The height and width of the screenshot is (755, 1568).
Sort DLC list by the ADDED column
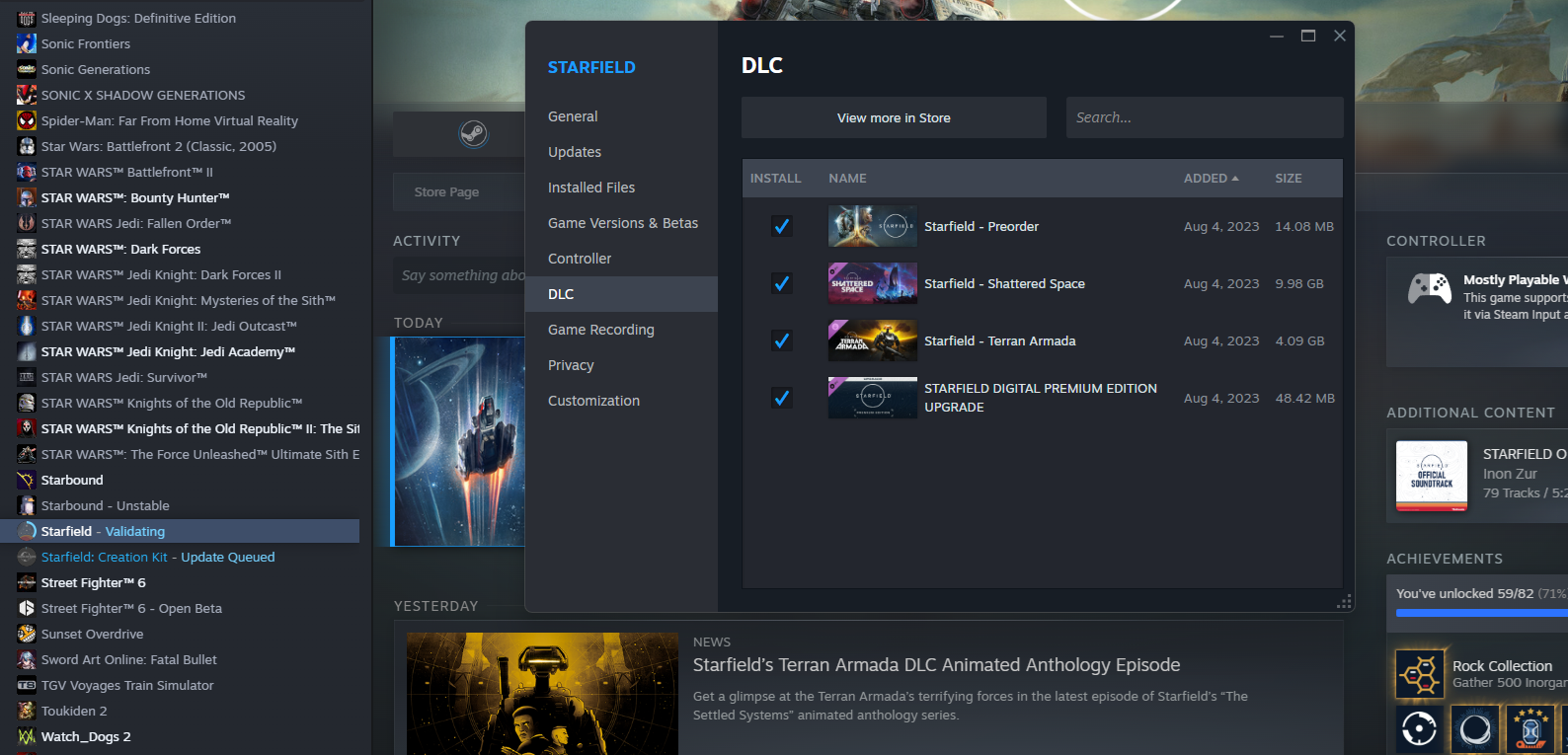pos(1211,179)
